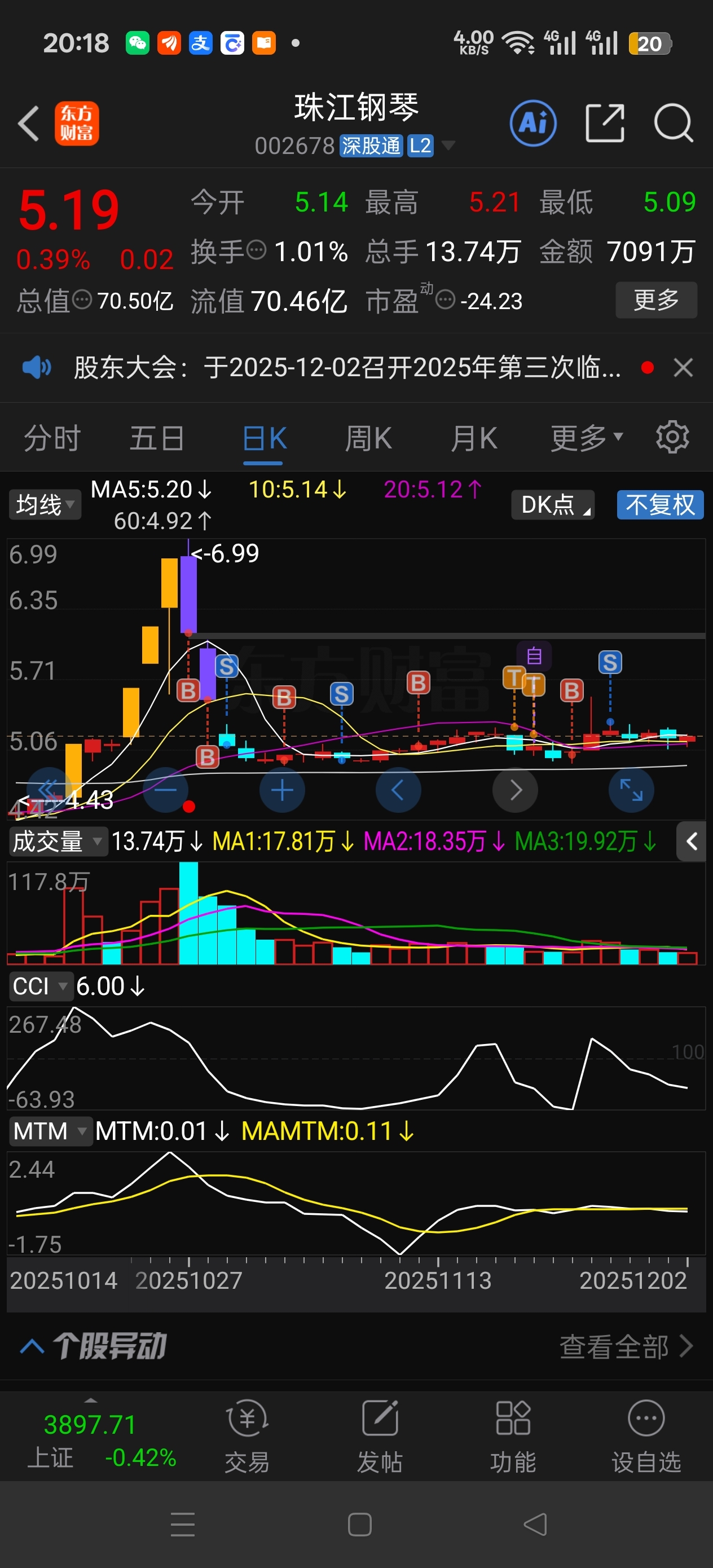Viewport: 713px width, 1568px height.
Task: Tap 总值 info circle icon
Action: coord(82,299)
